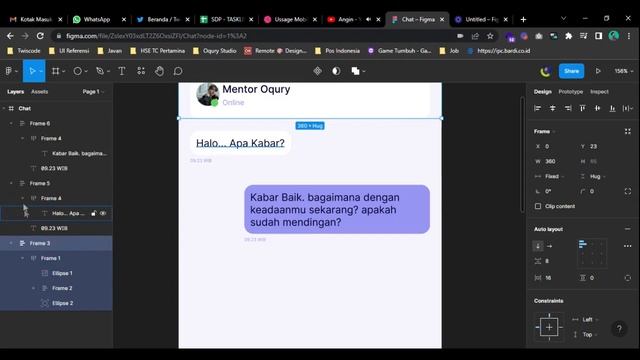Click Align bottom icon

click(612, 108)
